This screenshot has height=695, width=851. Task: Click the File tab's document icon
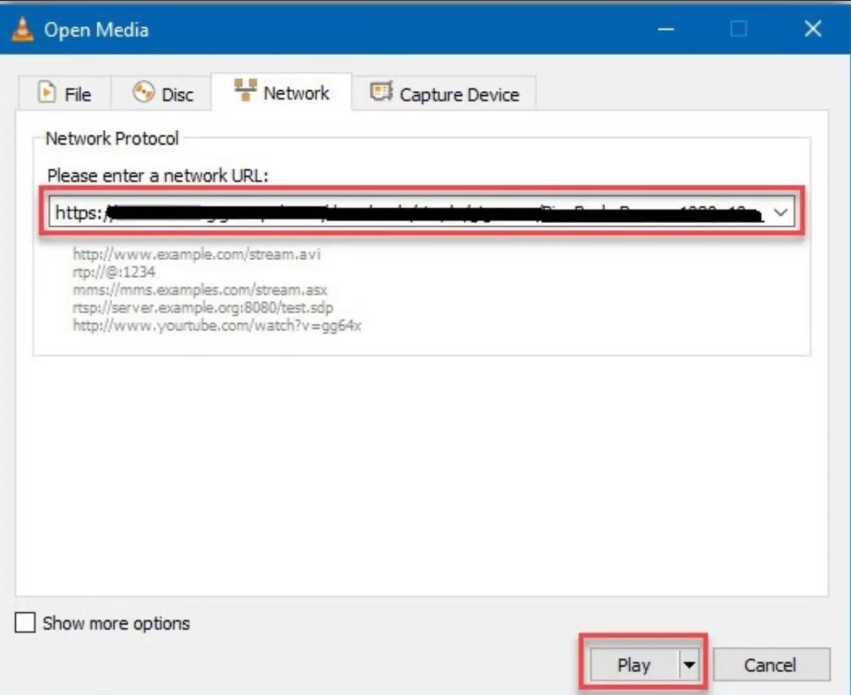(46, 93)
